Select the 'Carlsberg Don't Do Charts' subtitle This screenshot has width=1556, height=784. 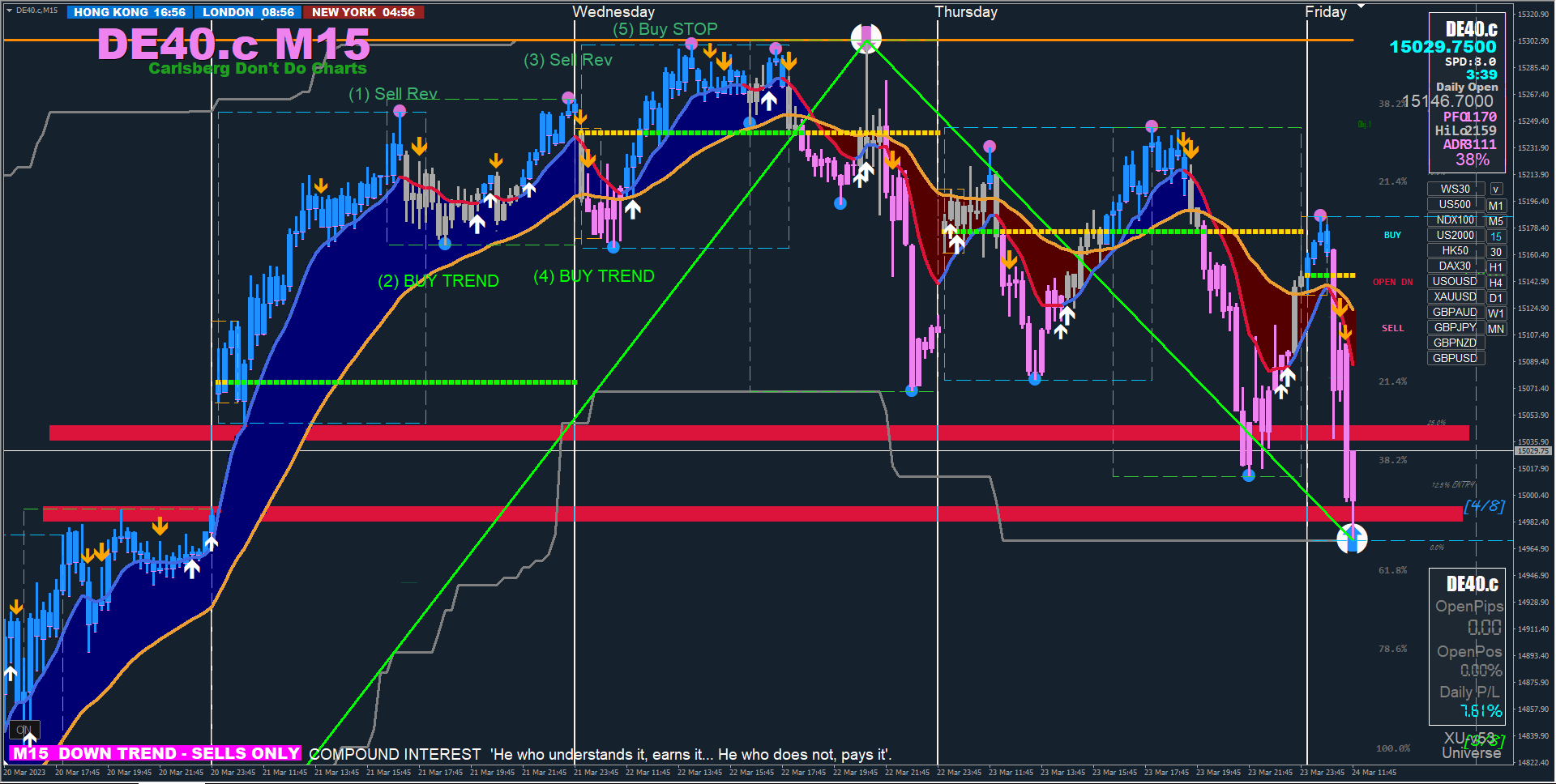[258, 68]
